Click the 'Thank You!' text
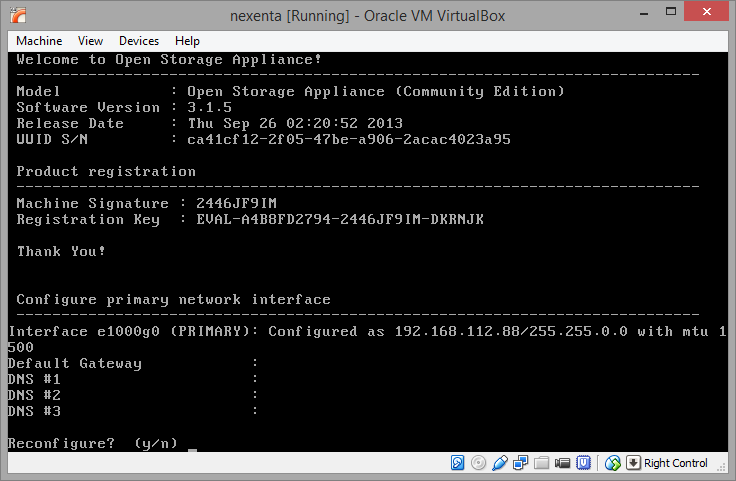This screenshot has height=481, width=736. (61, 251)
